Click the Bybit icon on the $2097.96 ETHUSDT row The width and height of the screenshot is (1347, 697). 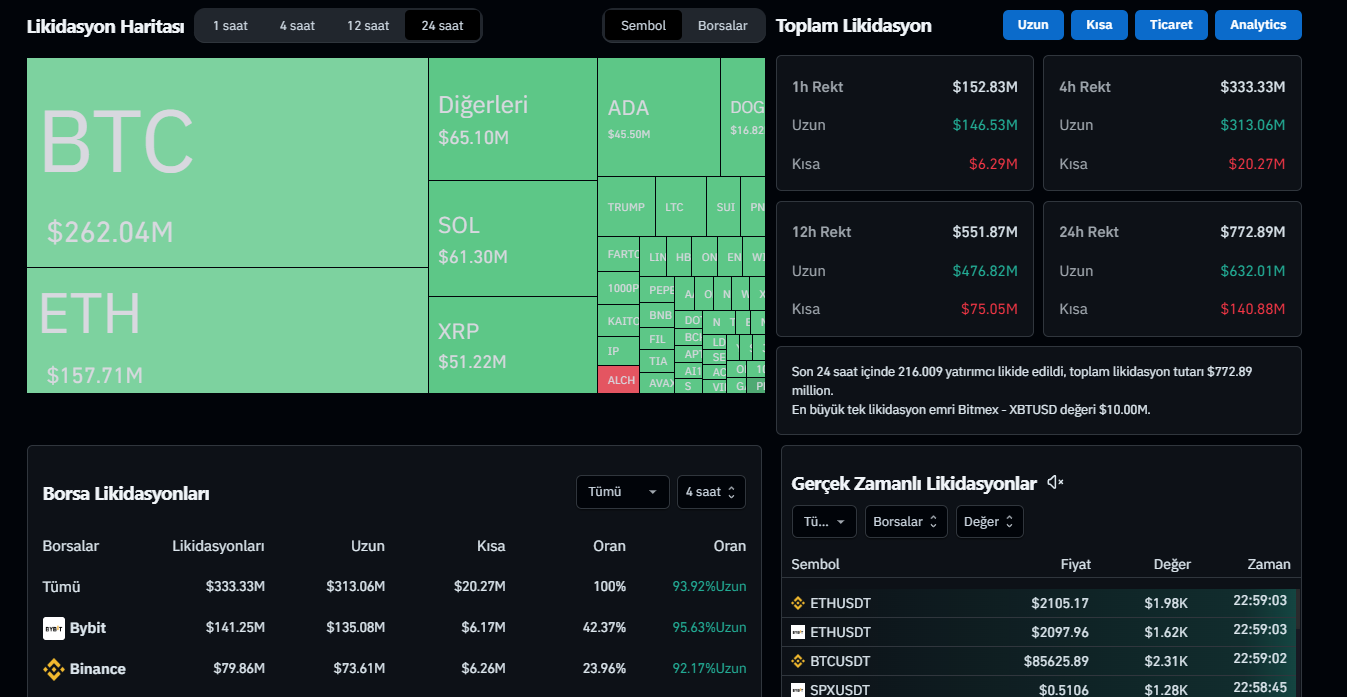[798, 632]
